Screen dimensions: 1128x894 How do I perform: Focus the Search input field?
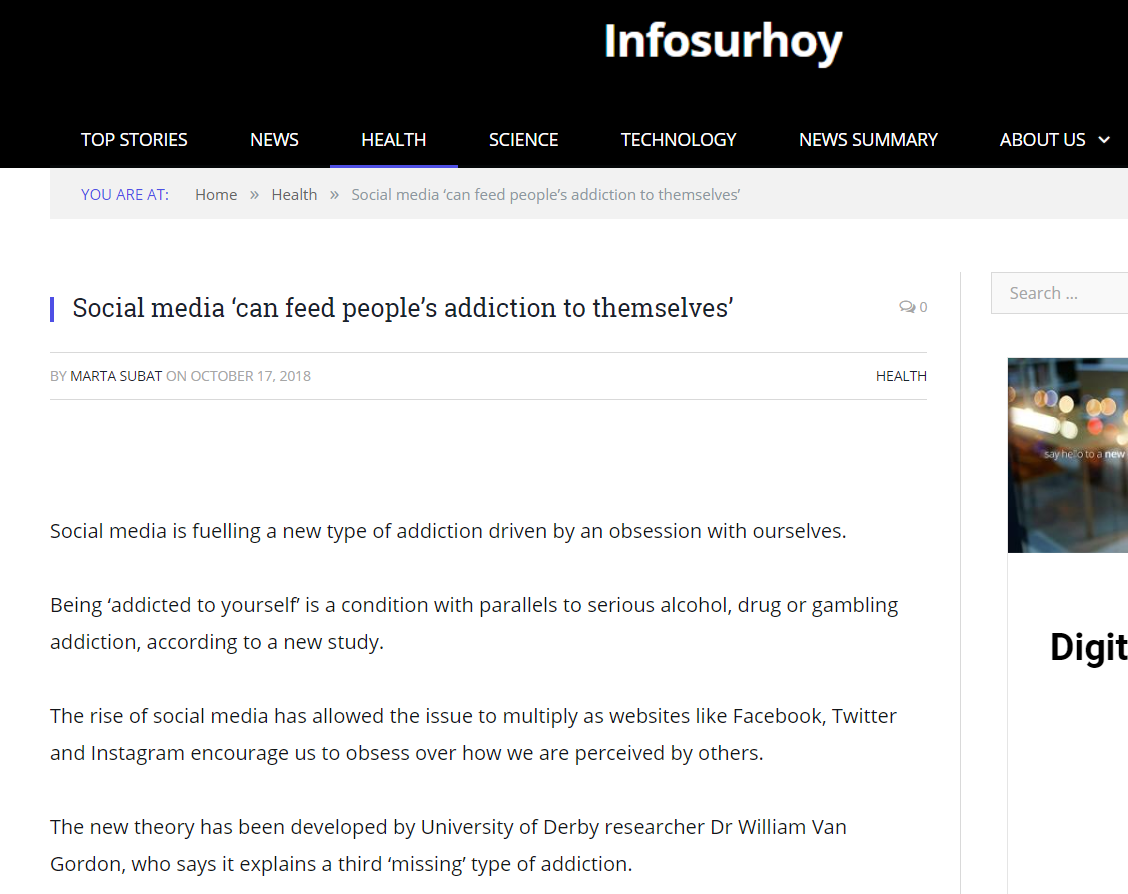pyautogui.click(x=1060, y=293)
